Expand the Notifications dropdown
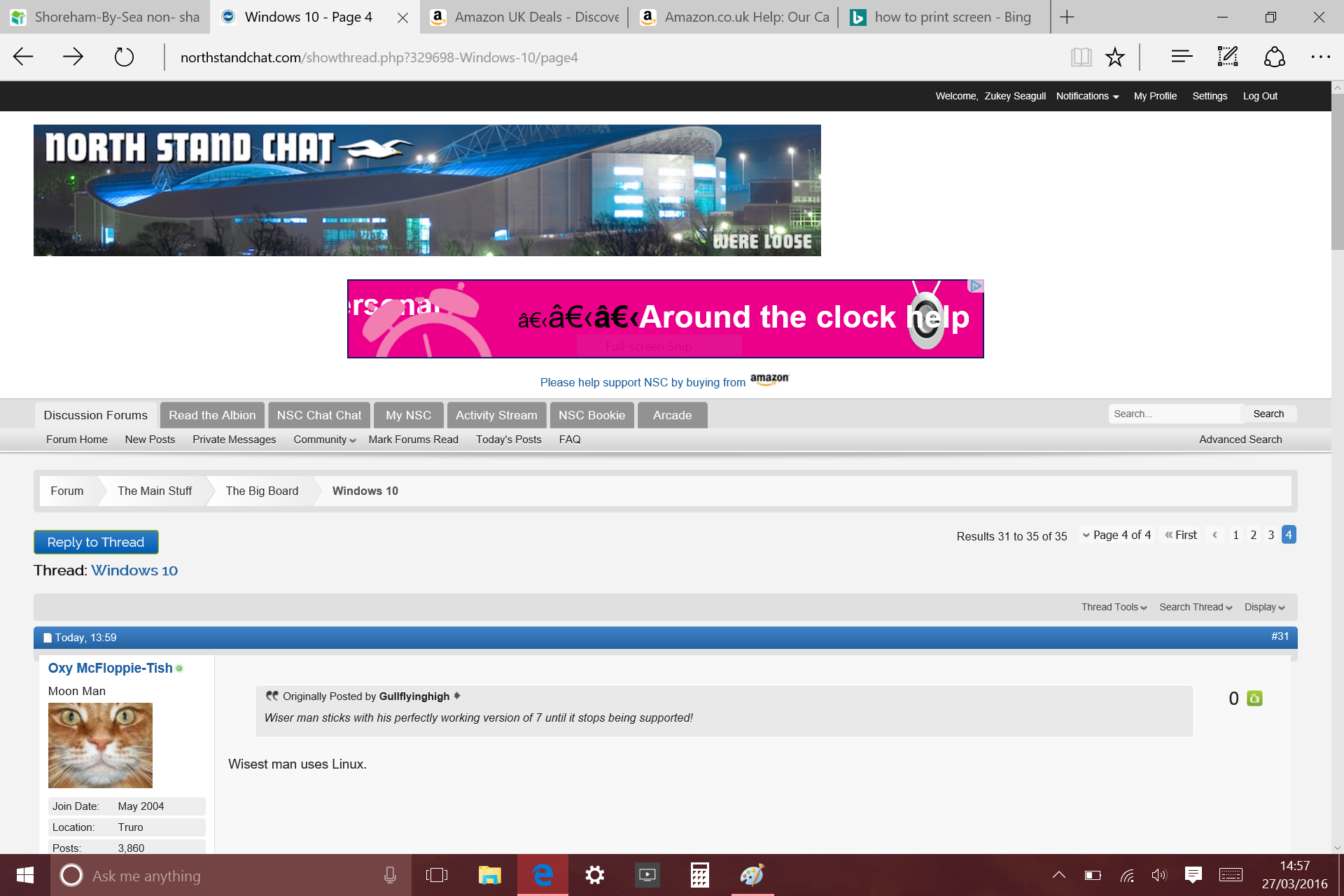Screen dimensions: 1344x896 point(1087,96)
